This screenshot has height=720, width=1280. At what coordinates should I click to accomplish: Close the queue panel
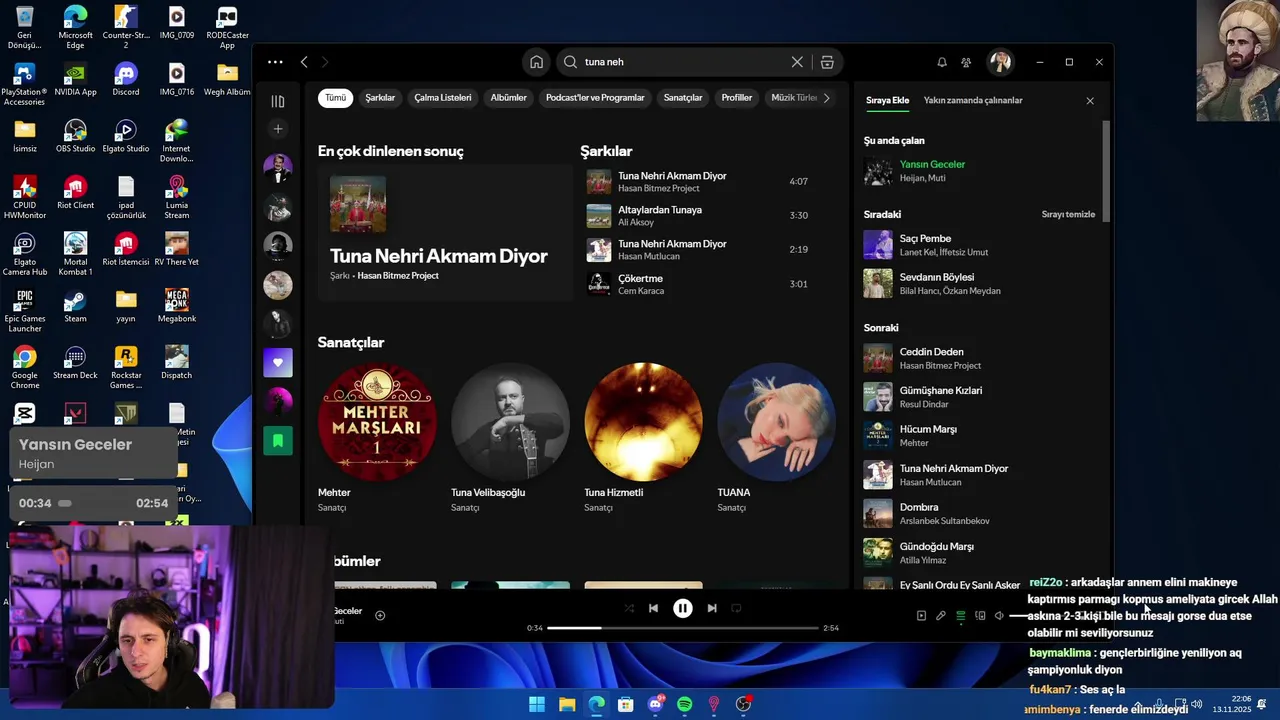1090,101
